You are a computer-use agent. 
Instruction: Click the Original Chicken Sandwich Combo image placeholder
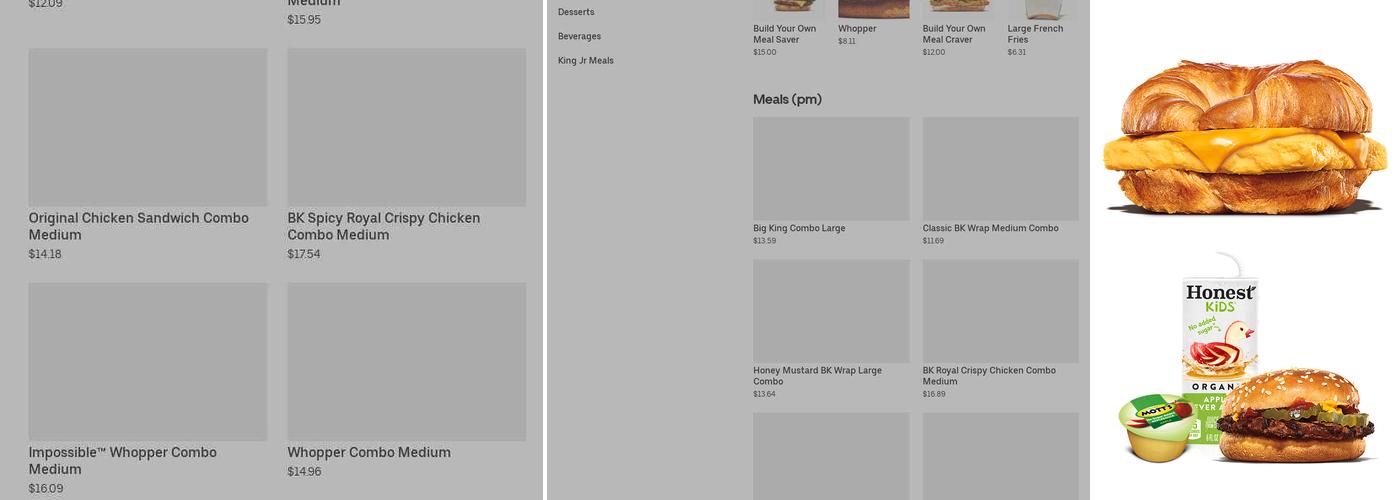click(148, 127)
